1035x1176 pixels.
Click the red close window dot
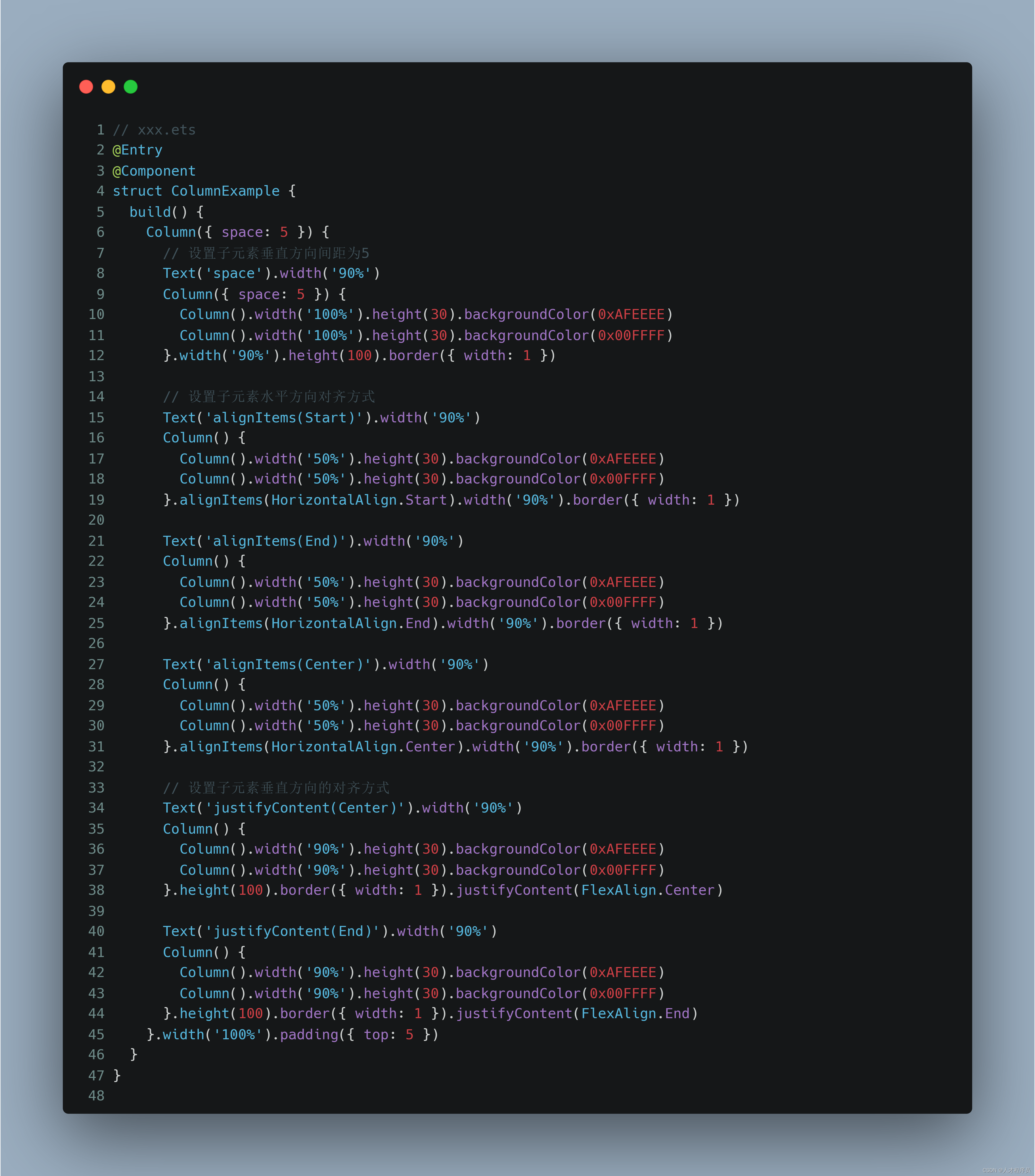(x=86, y=87)
